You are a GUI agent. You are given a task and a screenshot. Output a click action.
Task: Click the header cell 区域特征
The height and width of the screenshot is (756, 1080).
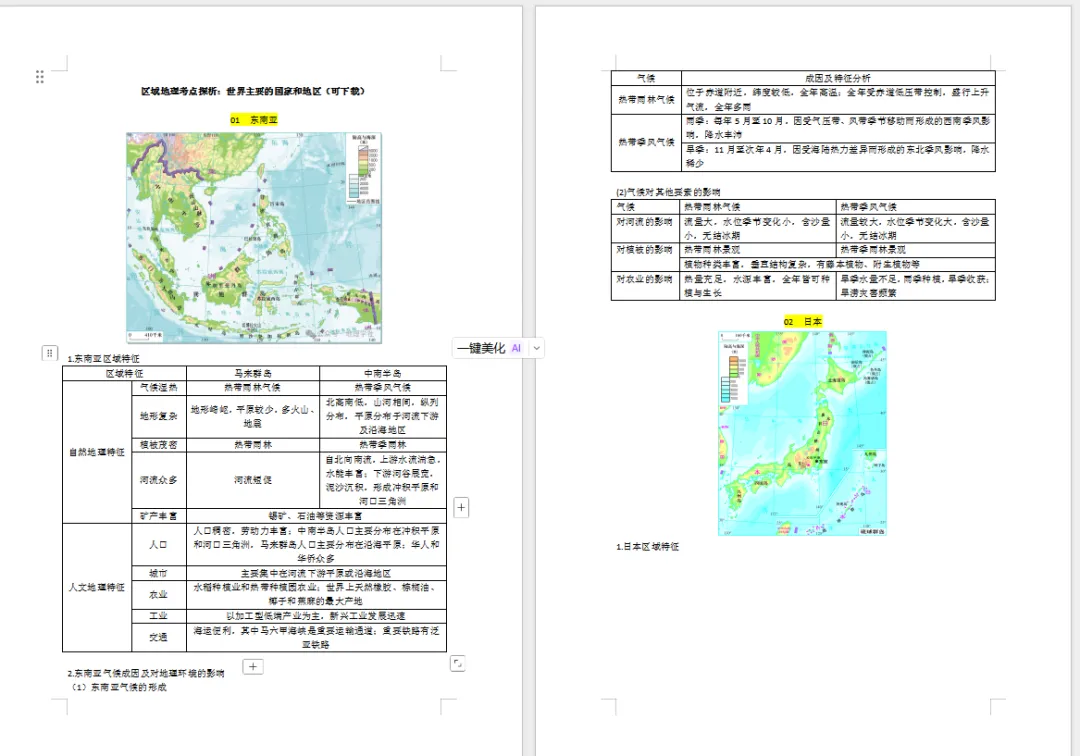point(125,373)
